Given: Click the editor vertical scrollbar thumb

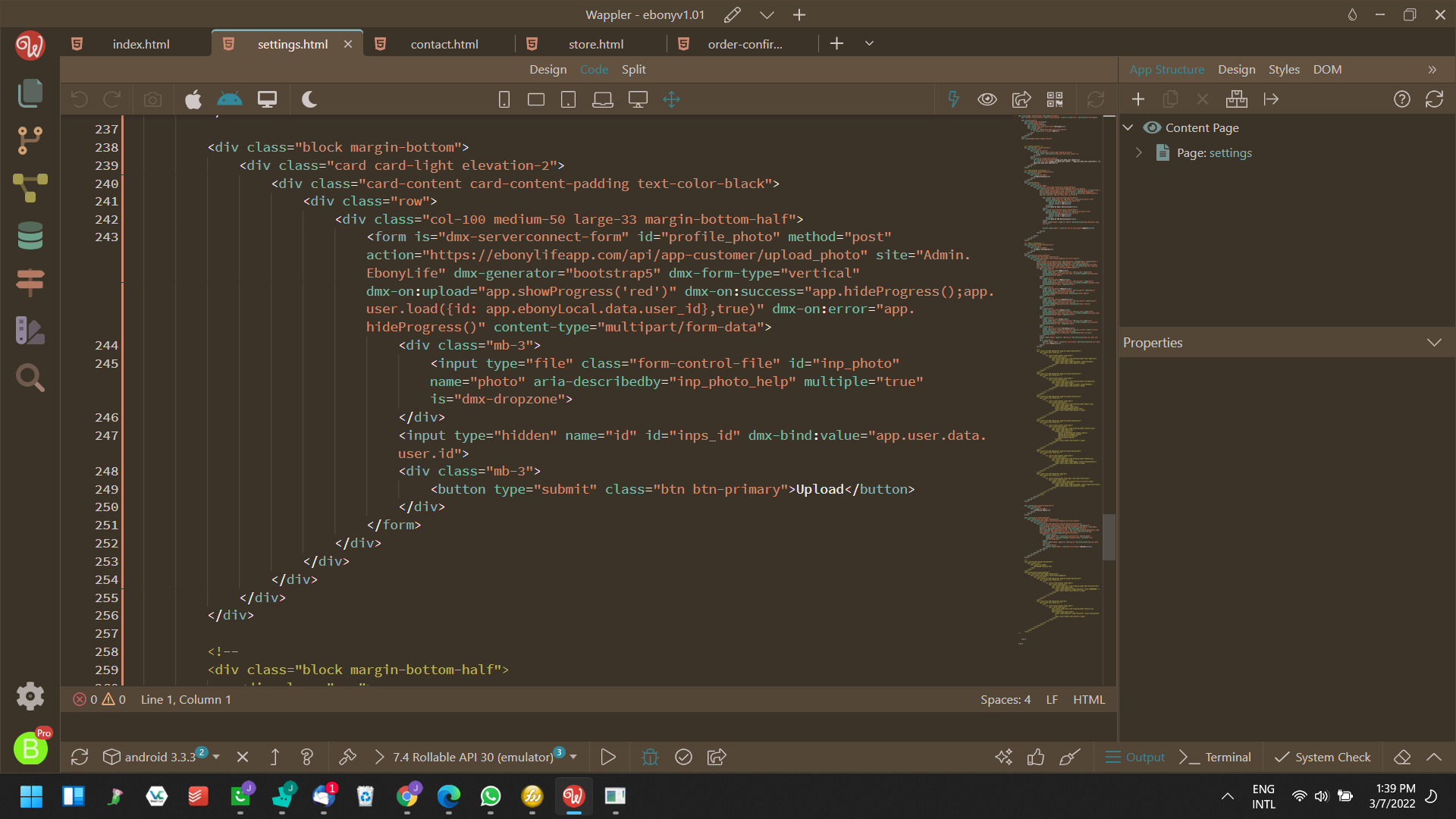Looking at the screenshot, I should tap(1109, 537).
